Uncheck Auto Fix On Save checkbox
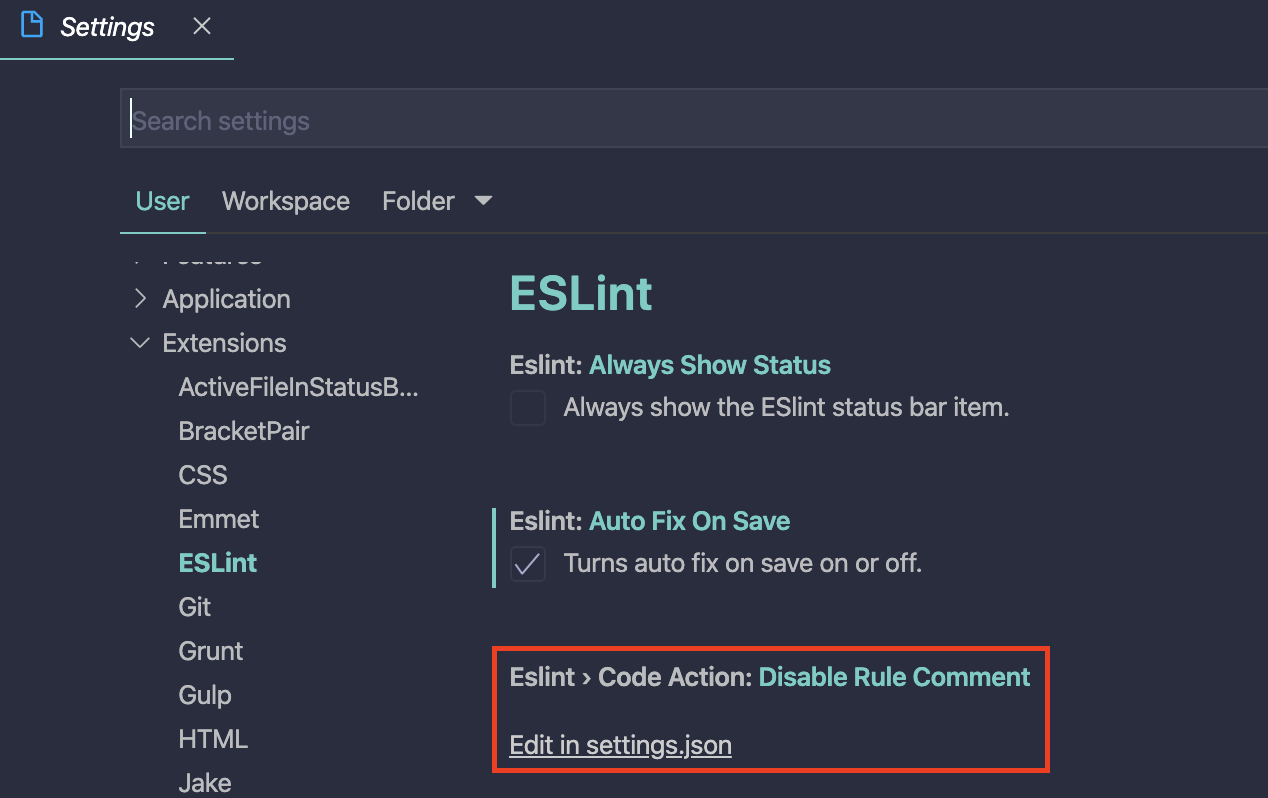The height and width of the screenshot is (798, 1268). pyautogui.click(x=528, y=564)
